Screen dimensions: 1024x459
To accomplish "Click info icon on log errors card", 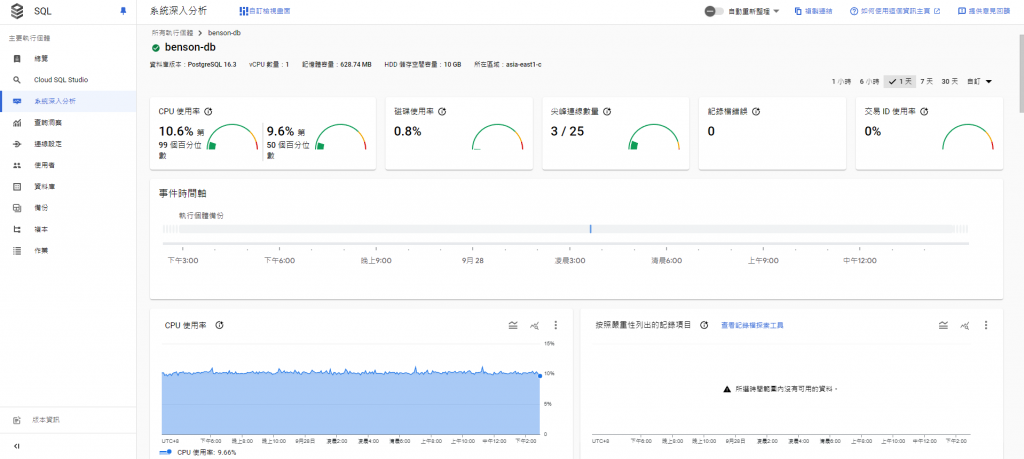I will (756, 112).
